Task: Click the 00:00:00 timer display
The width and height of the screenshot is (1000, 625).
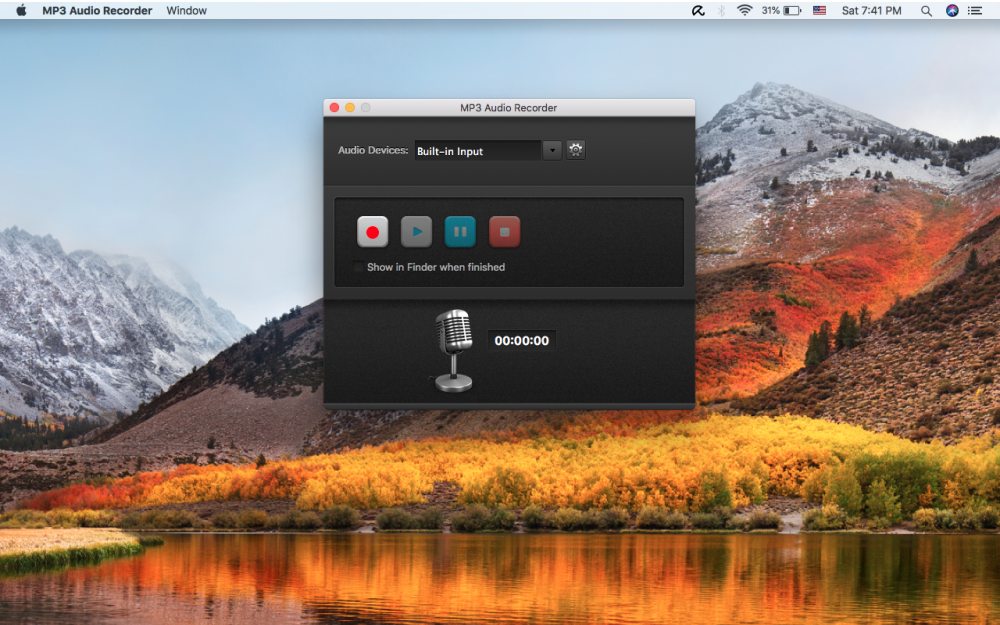Action: (x=521, y=340)
